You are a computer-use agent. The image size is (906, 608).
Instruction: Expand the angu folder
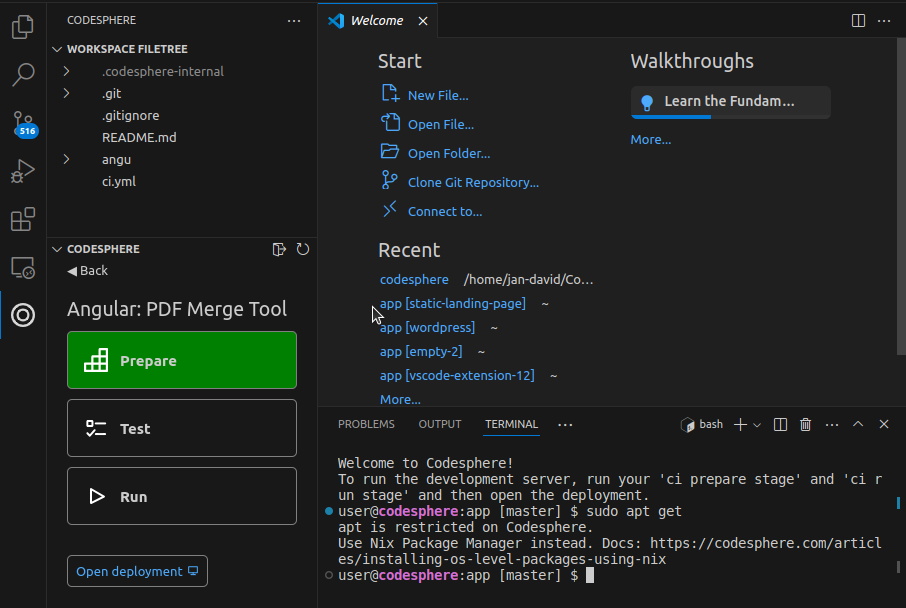(x=66, y=159)
